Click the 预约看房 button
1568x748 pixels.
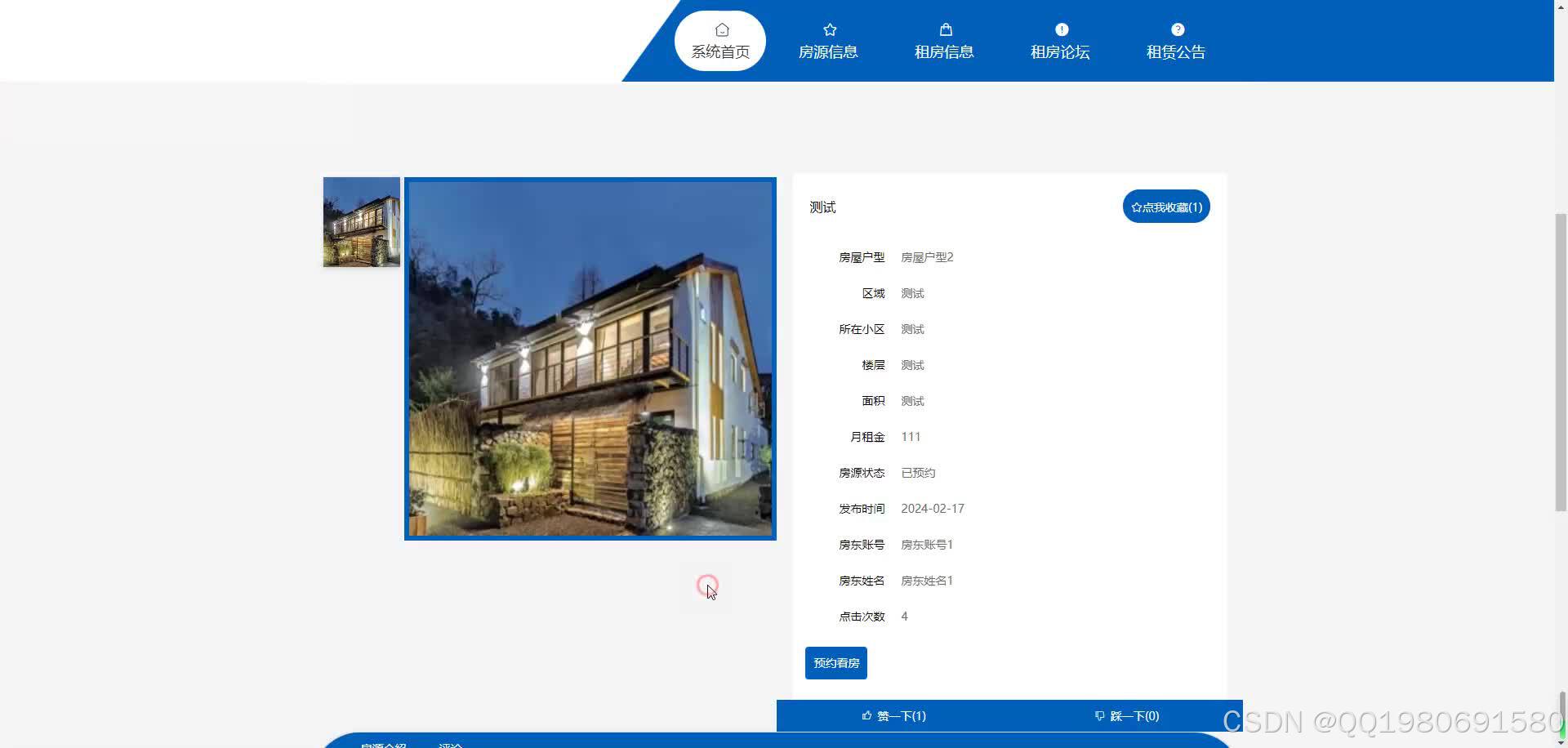pos(835,662)
